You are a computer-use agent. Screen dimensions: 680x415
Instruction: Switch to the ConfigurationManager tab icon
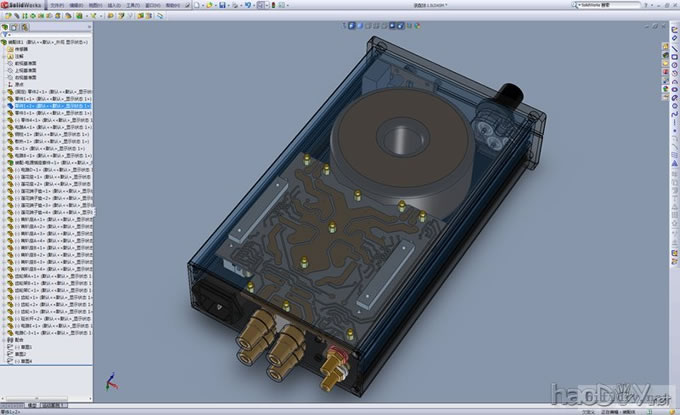27,27
